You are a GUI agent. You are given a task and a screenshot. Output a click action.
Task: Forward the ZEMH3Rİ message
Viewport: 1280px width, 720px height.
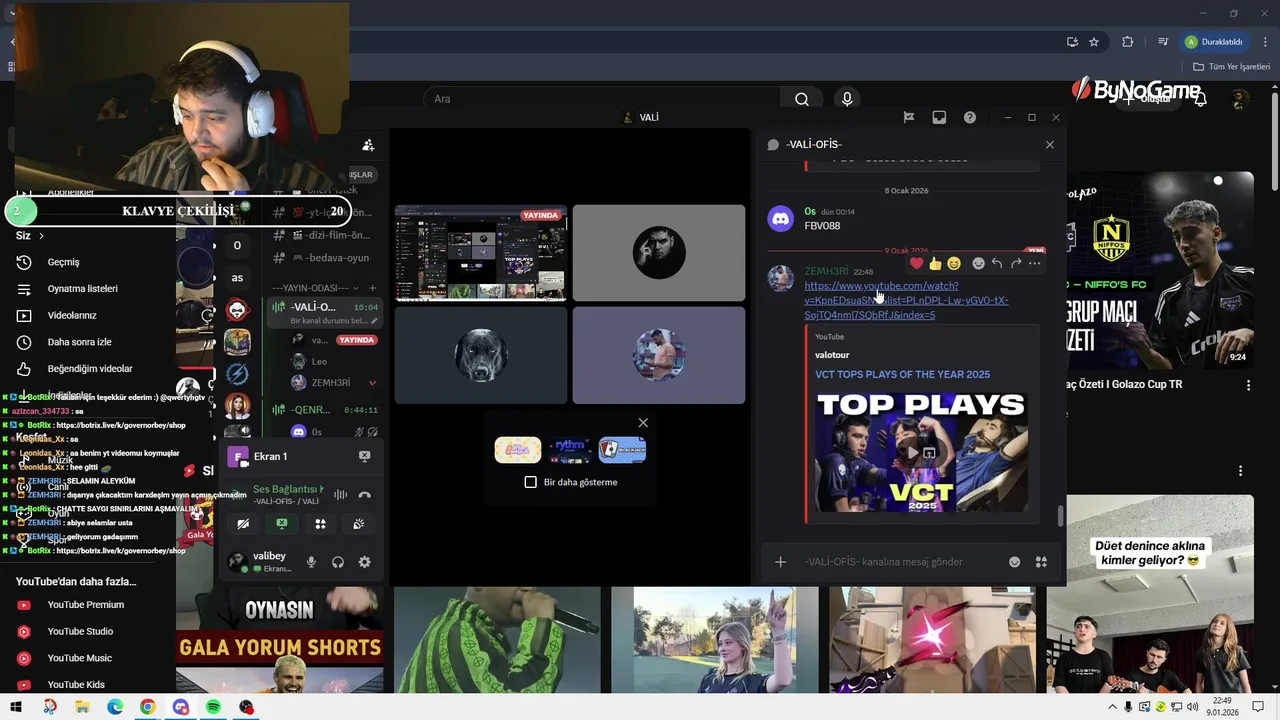1016,263
